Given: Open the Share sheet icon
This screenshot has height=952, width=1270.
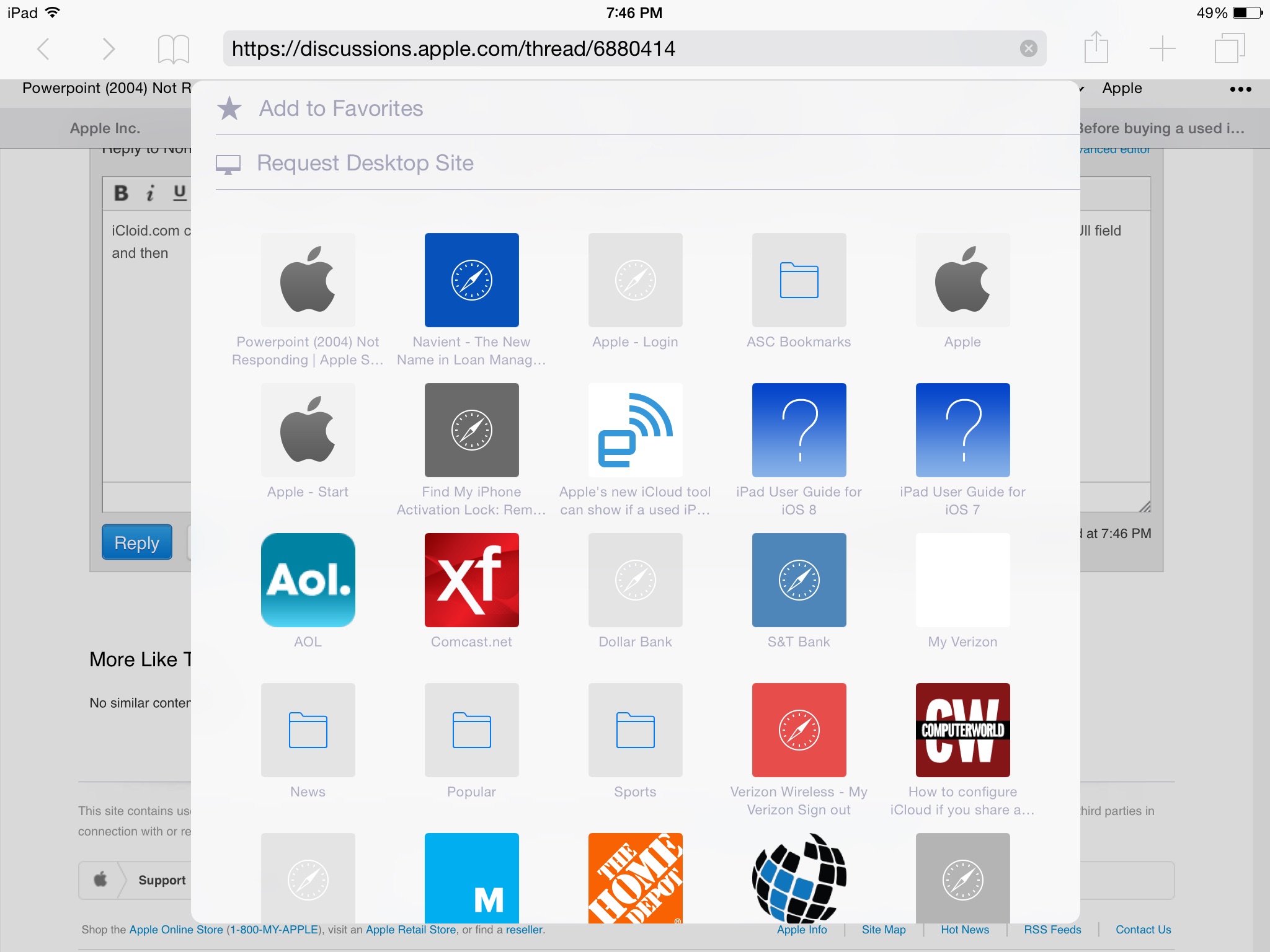Looking at the screenshot, I should pos(1096,48).
